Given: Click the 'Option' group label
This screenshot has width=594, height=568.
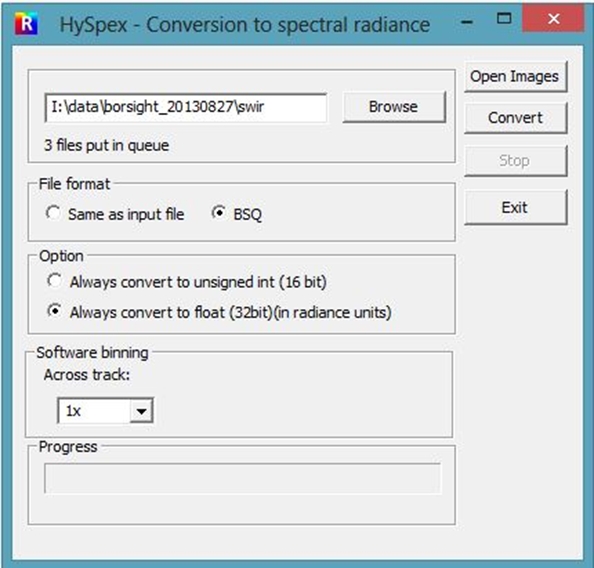Looking at the screenshot, I should [61, 256].
